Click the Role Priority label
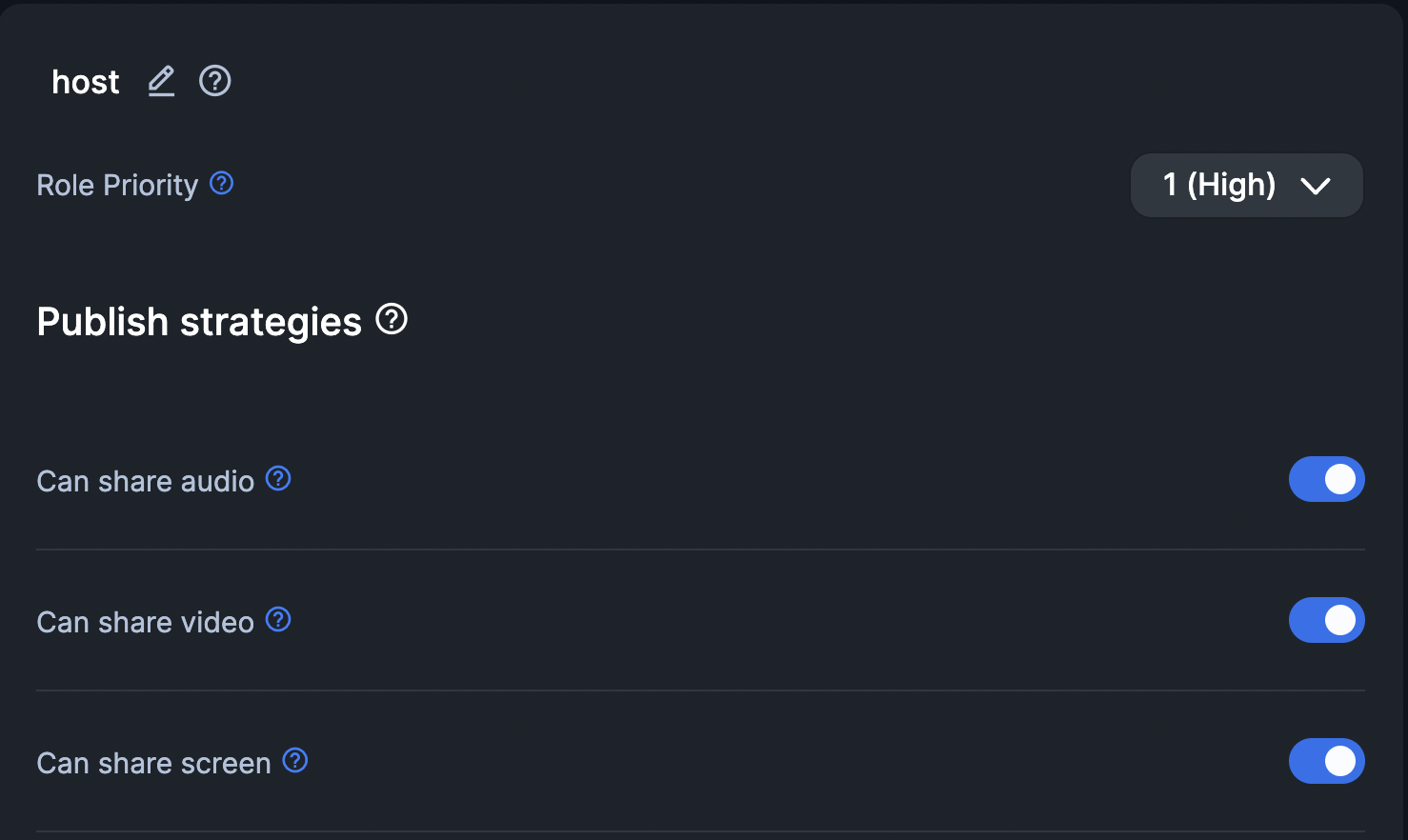Viewport: 1408px width, 840px height. coord(117,185)
